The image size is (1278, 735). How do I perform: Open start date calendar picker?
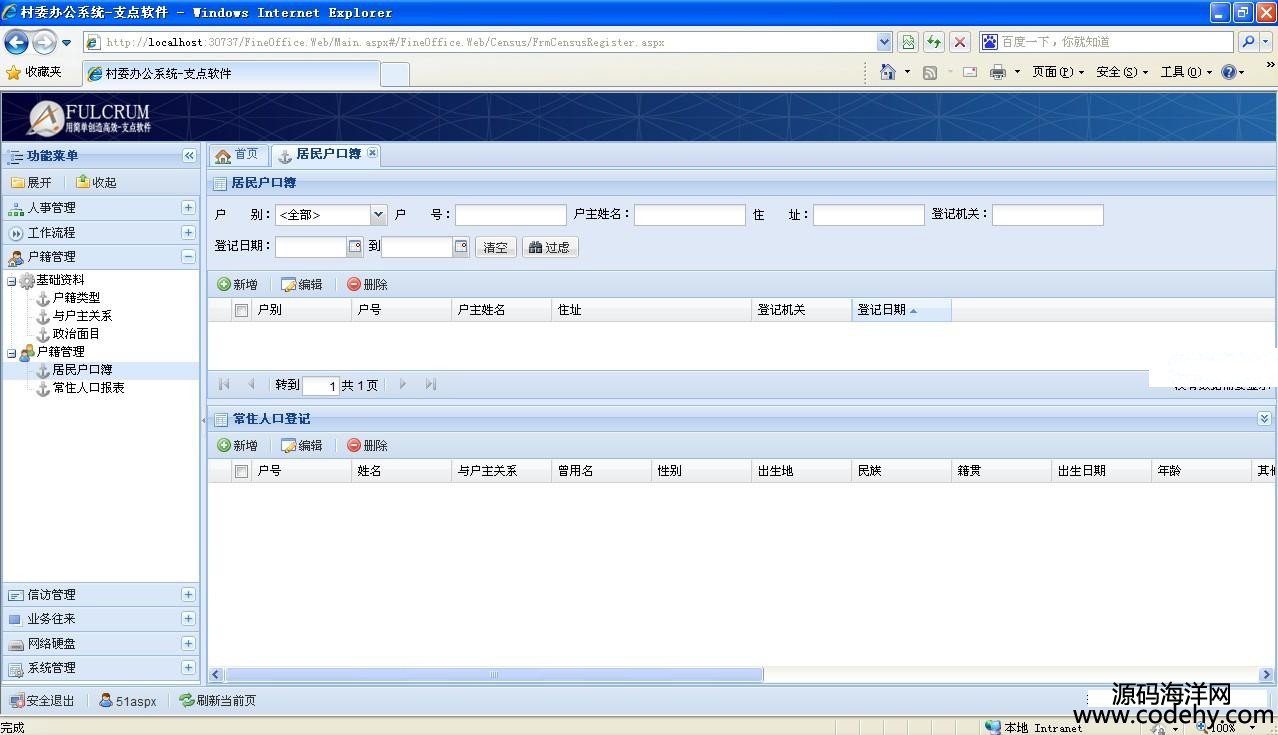[355, 247]
